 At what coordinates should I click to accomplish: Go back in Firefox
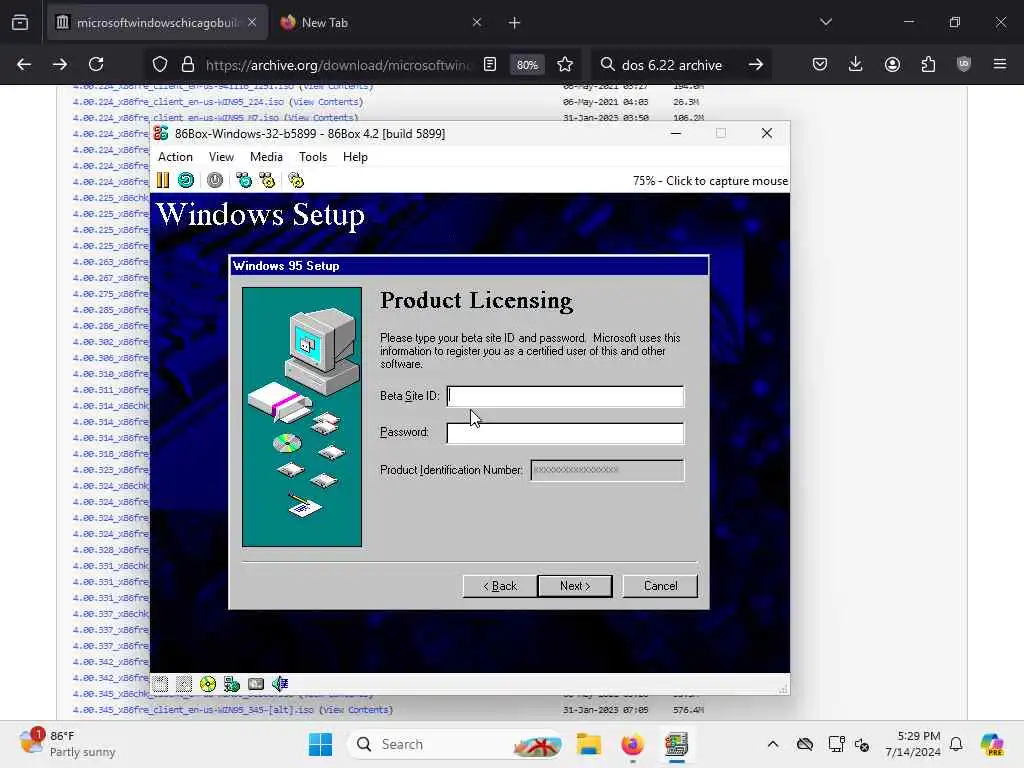click(x=24, y=64)
